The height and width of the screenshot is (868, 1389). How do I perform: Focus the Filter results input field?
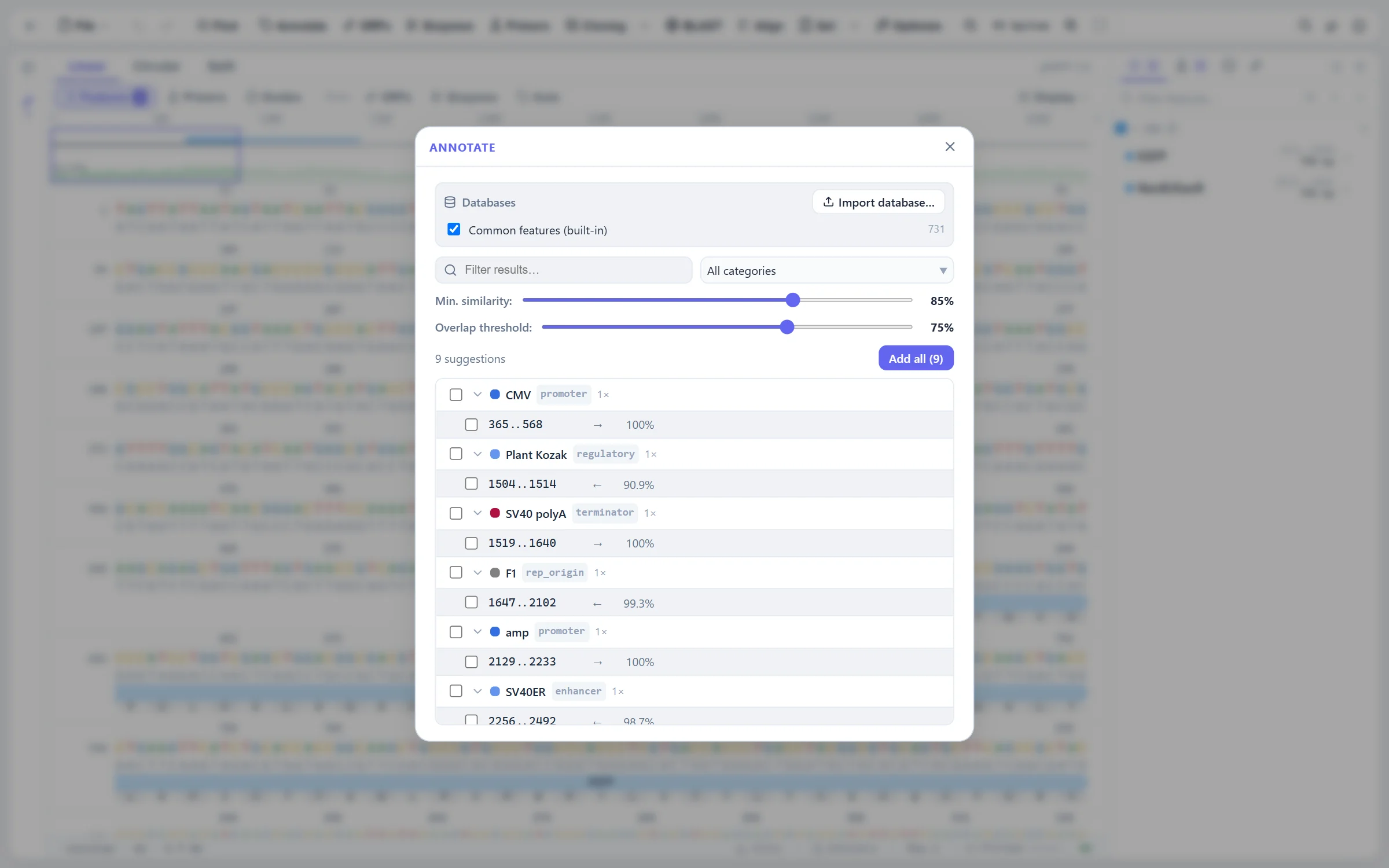point(564,270)
